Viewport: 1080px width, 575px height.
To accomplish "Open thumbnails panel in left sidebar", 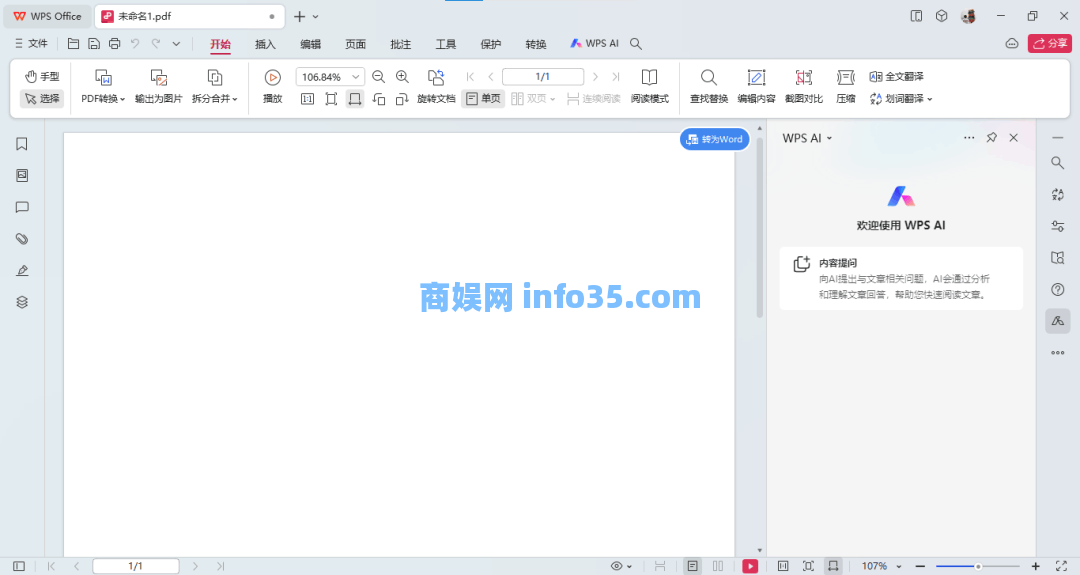I will point(22,176).
